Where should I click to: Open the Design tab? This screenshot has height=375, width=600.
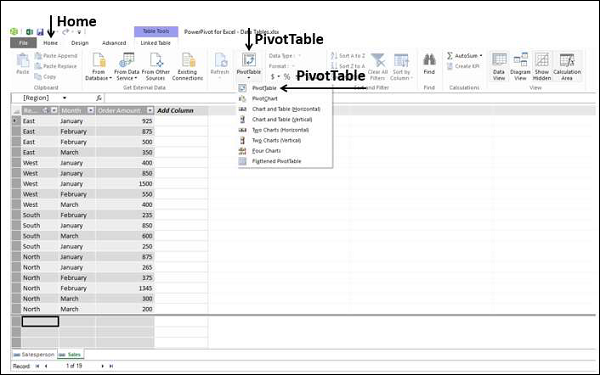[80, 43]
